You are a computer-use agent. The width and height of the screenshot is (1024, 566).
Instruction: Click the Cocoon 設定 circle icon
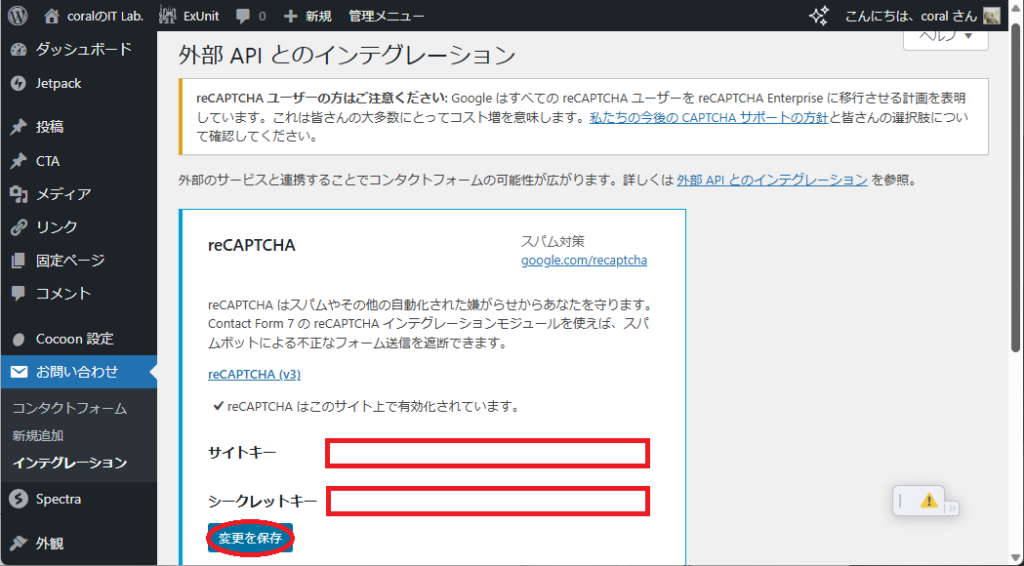[18, 339]
